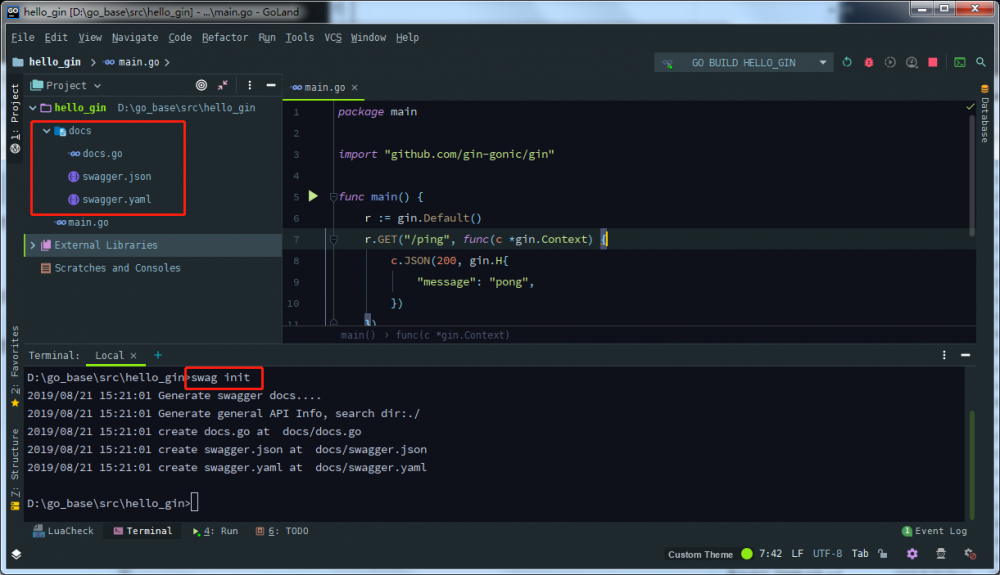This screenshot has height=575, width=1000.
Task: Open the Refactor menu
Action: point(224,38)
